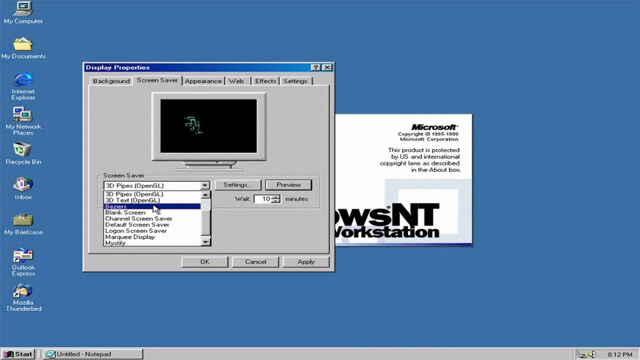Increase the Wait minutes spinner

click(x=276, y=197)
